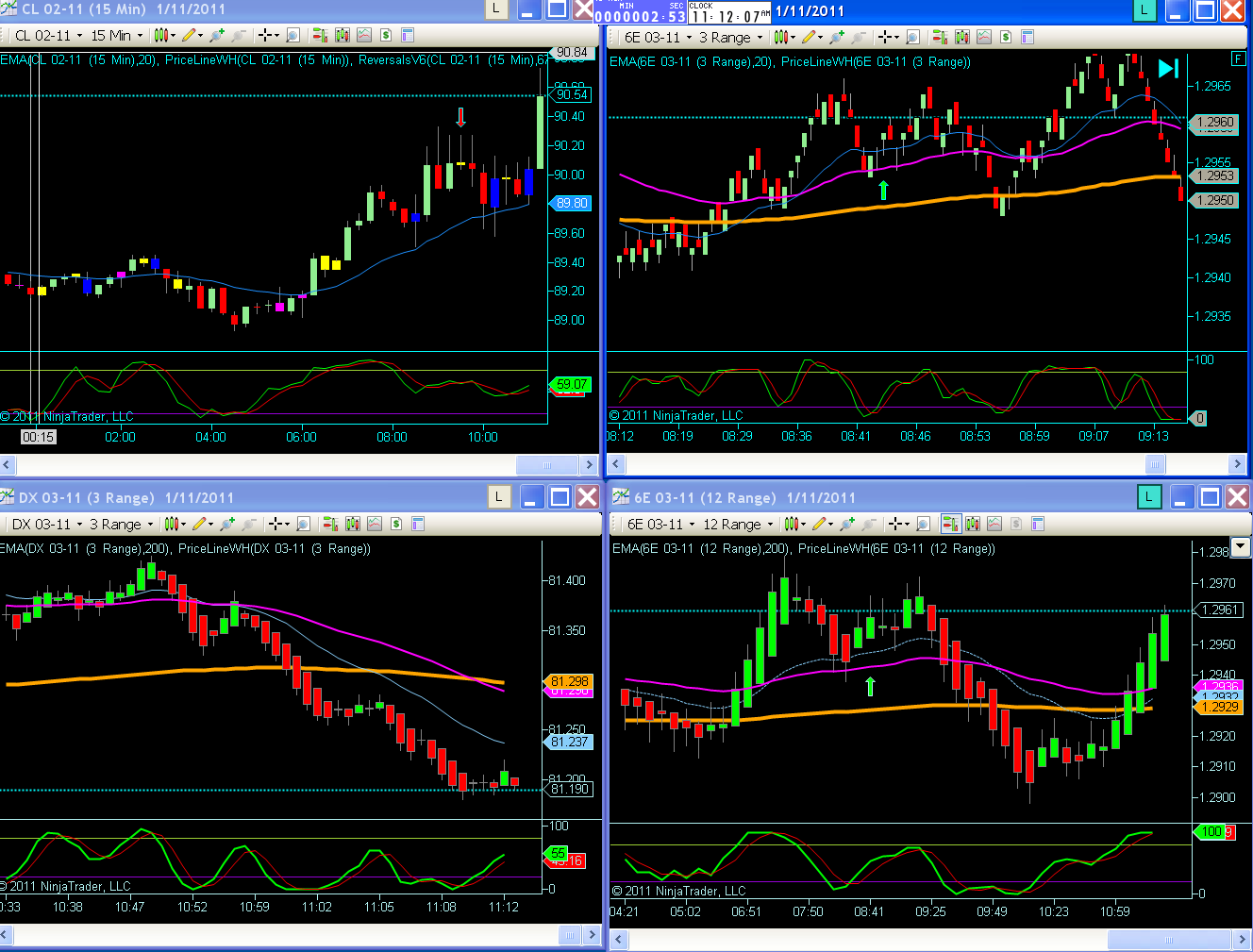Open drawing tools in 6E 12 Range chart
1253x952 pixels.
[x=821, y=524]
